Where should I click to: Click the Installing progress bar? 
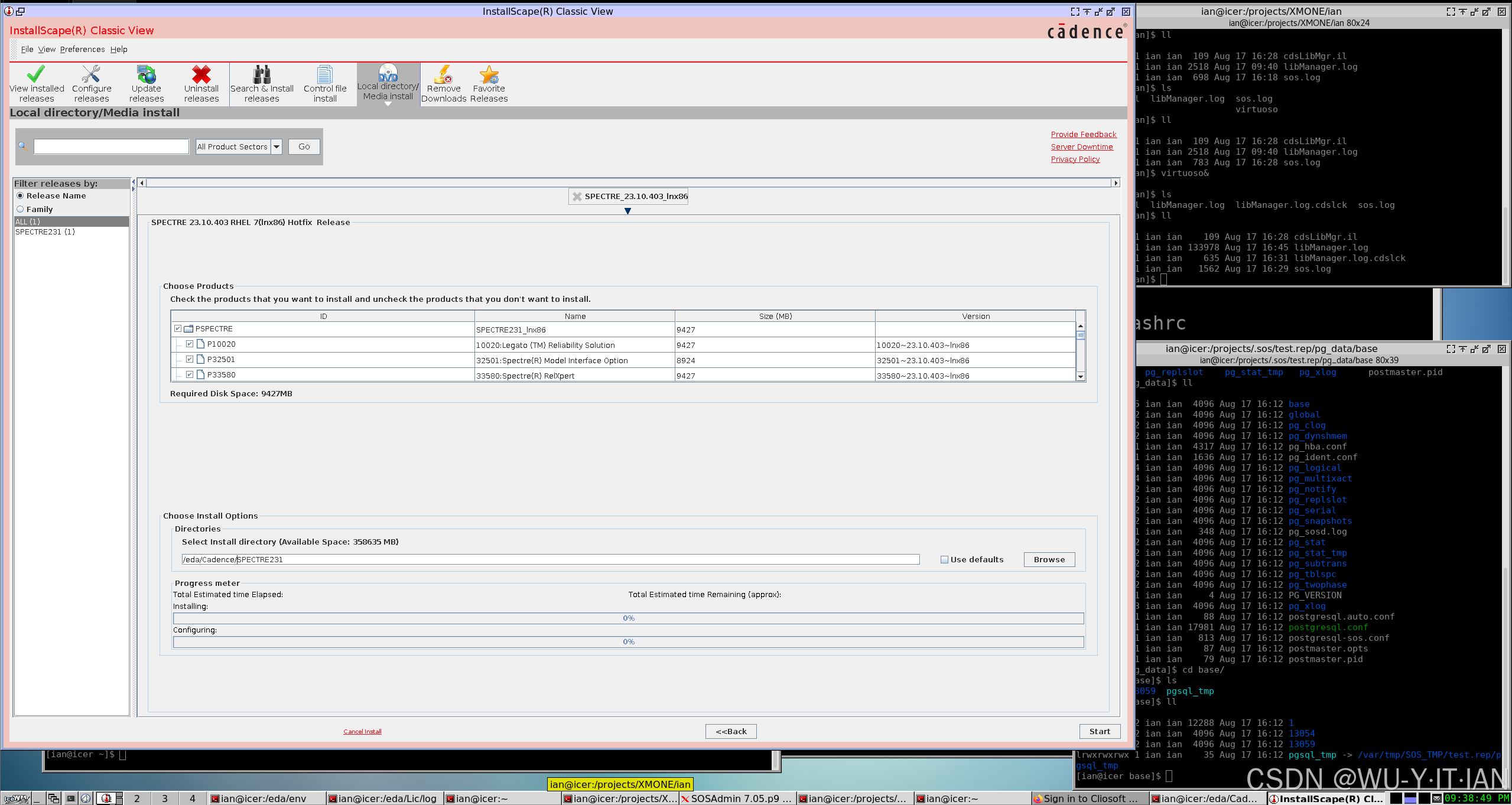628,618
